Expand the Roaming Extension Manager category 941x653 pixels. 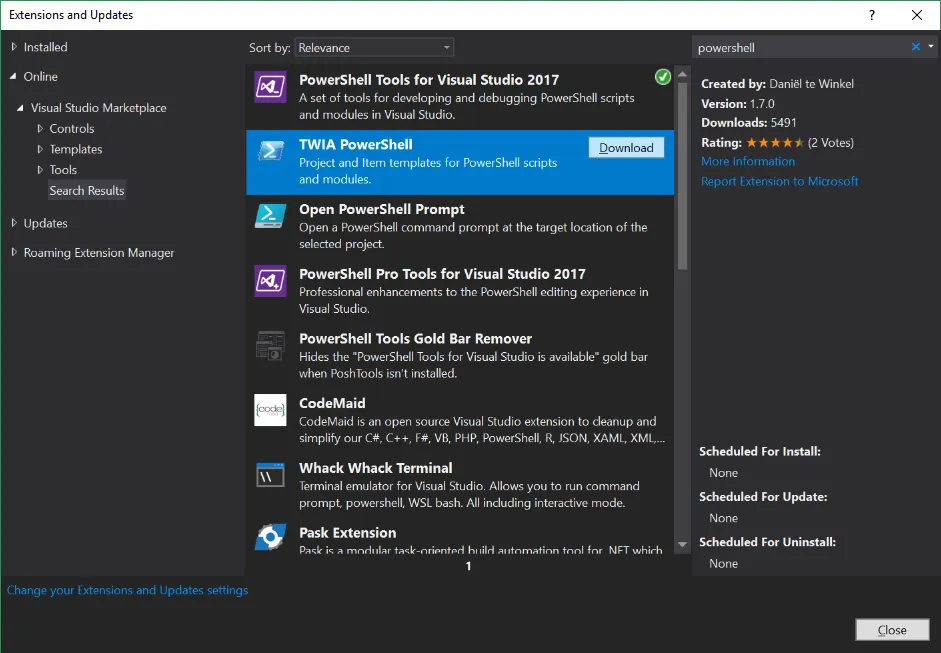[x=14, y=253]
